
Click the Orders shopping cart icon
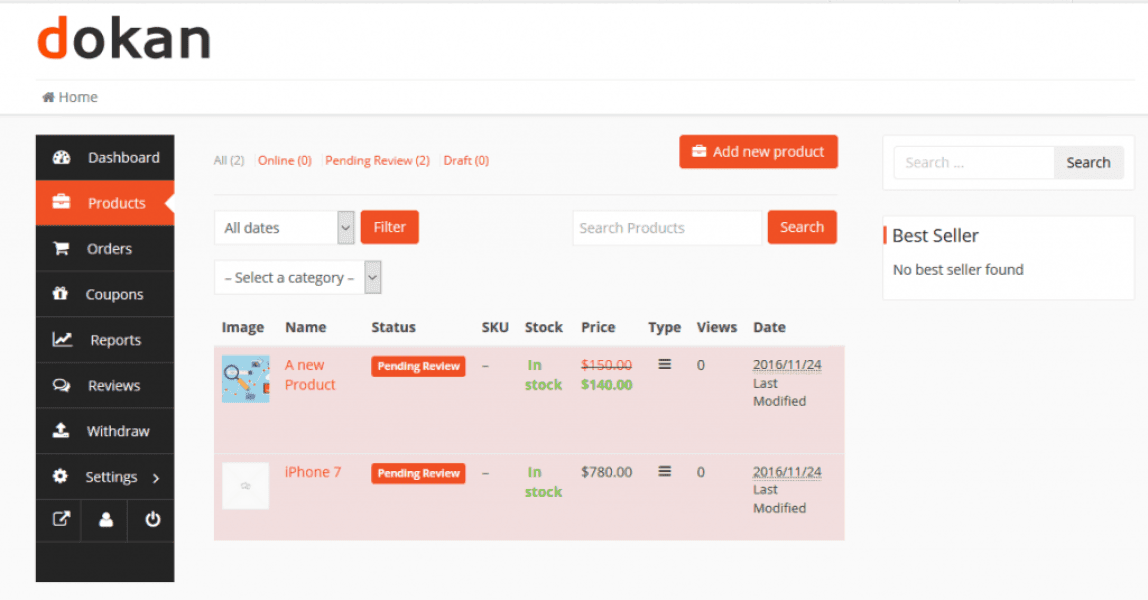[61, 249]
